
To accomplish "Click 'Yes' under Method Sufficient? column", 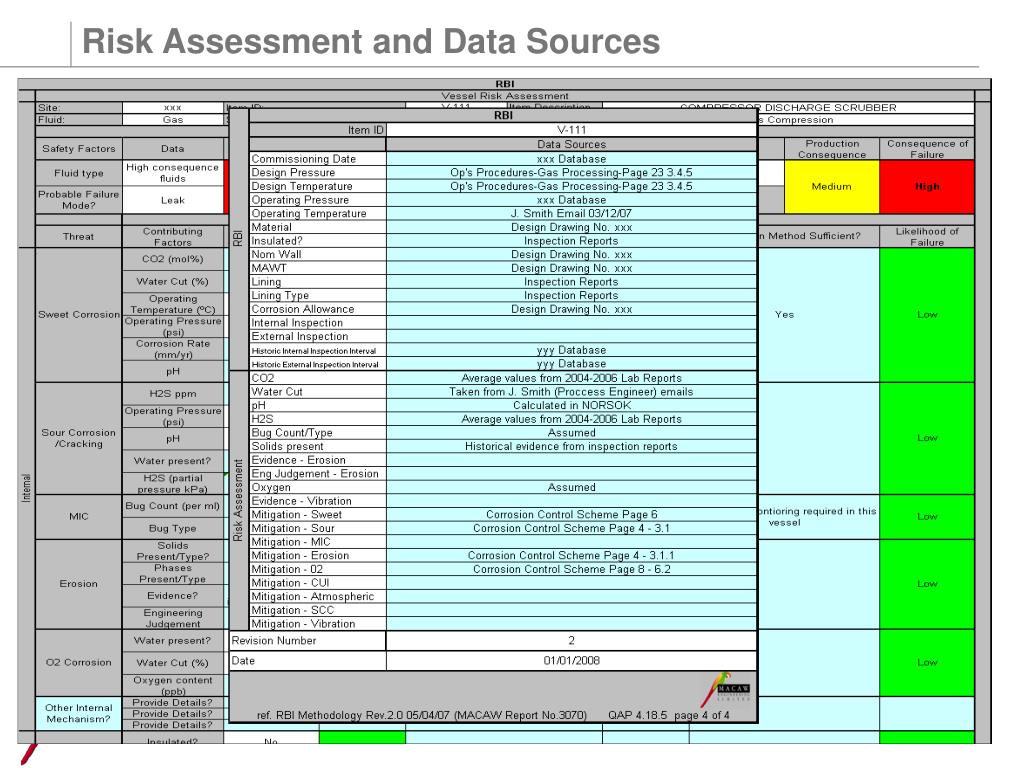I will coord(784,315).
